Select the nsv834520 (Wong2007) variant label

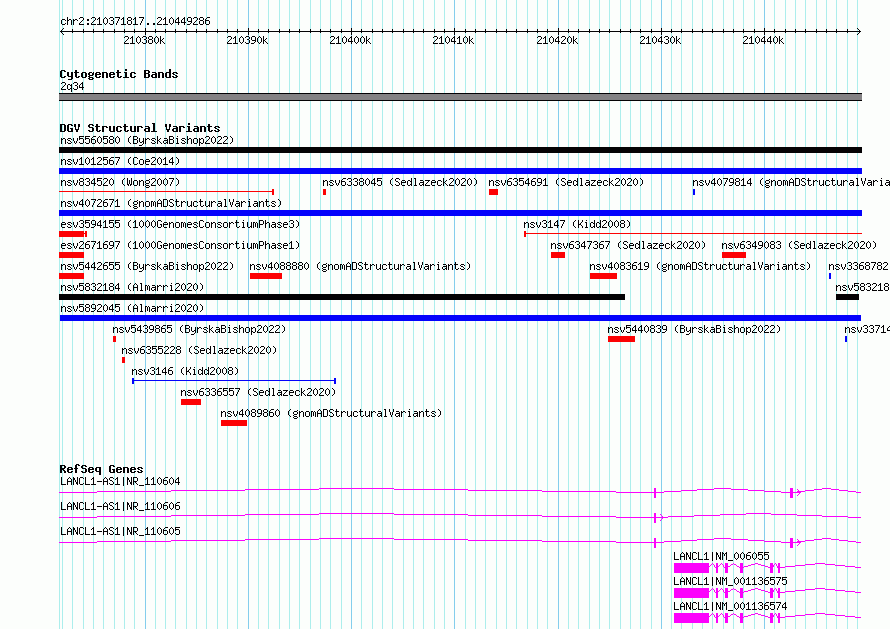120,182
